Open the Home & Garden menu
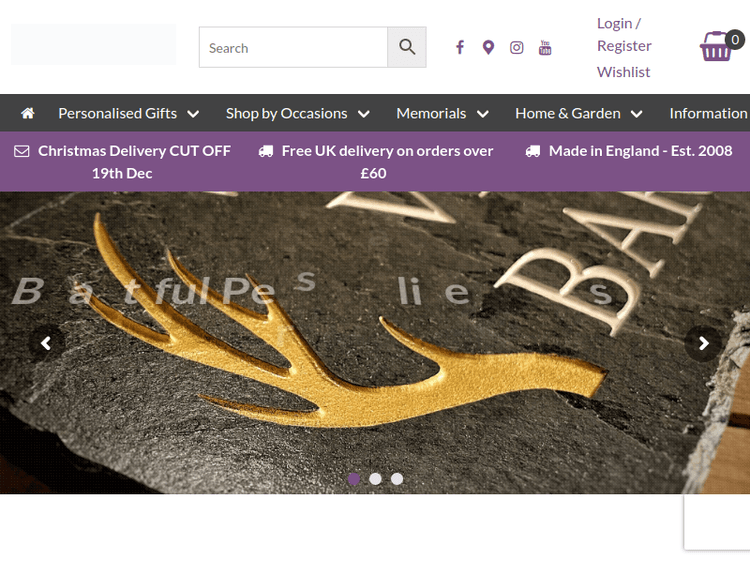Viewport: 750px width, 563px height. click(x=578, y=113)
